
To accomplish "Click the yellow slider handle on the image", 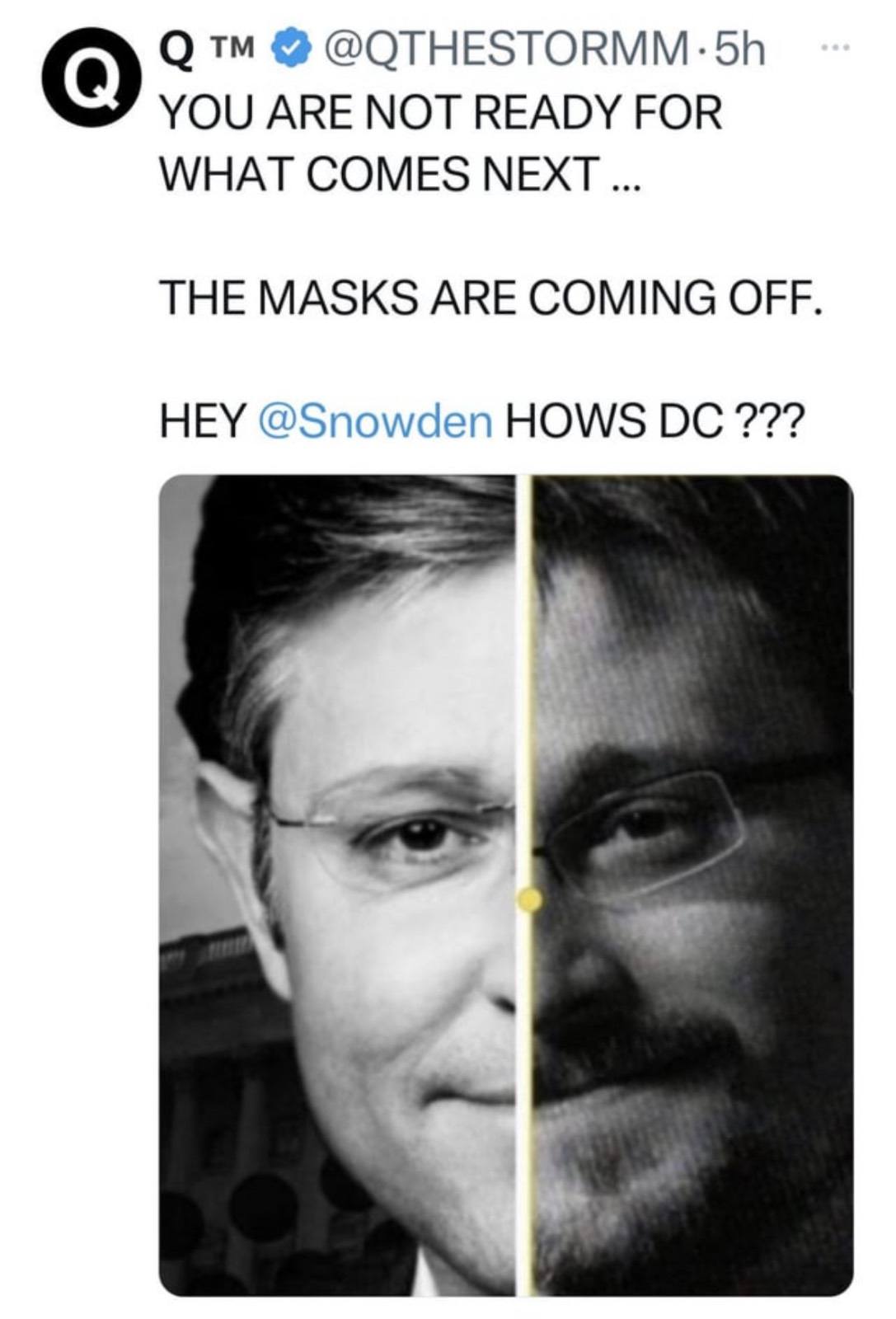I will pyautogui.click(x=529, y=899).
